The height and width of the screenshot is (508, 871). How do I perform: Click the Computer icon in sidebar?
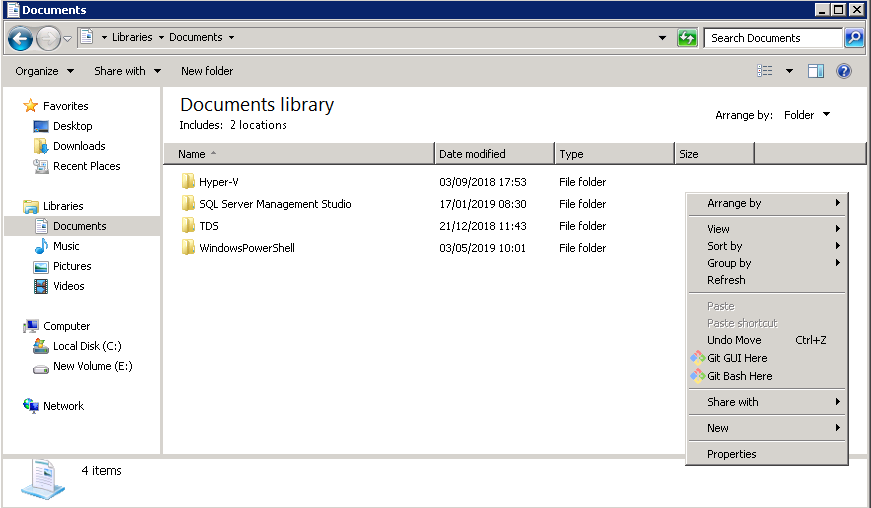point(31,326)
